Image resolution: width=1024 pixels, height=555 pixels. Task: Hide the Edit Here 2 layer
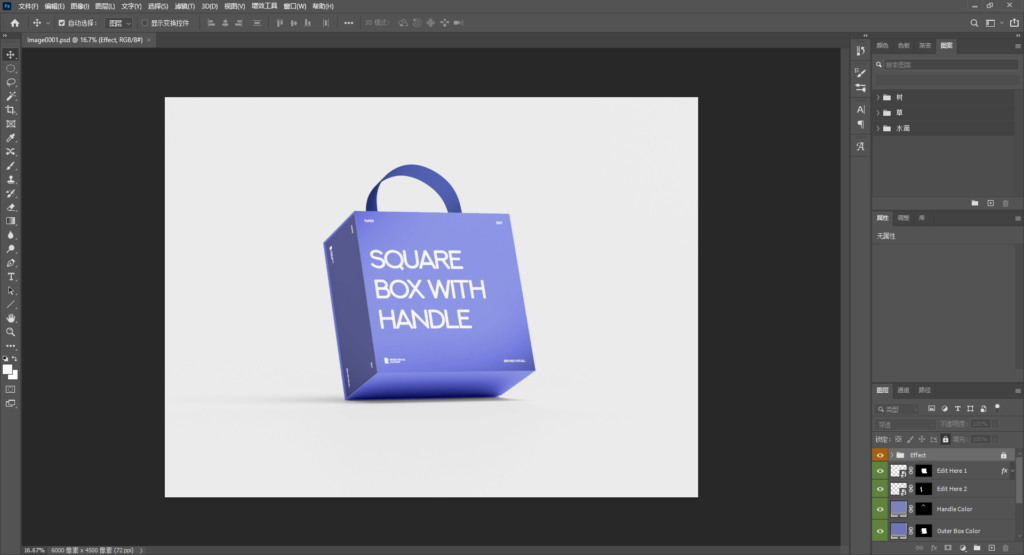pyautogui.click(x=880, y=489)
